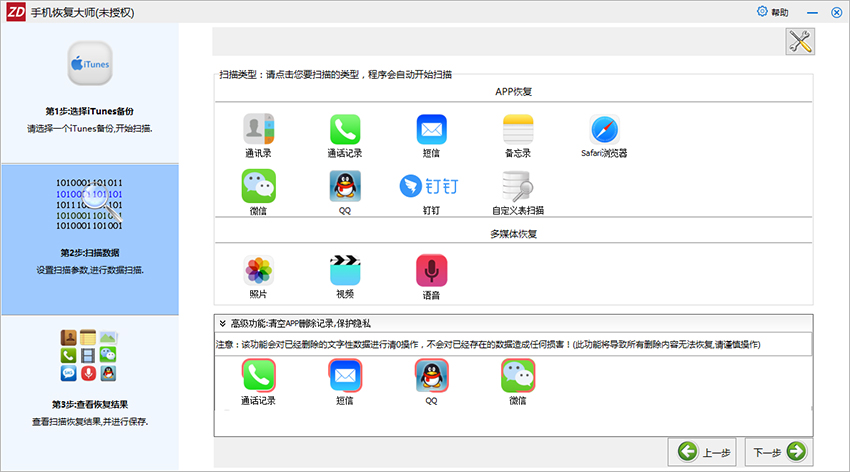Clear deleted 微信 records in advanced section
The height and width of the screenshot is (472, 850).
pyautogui.click(x=518, y=375)
